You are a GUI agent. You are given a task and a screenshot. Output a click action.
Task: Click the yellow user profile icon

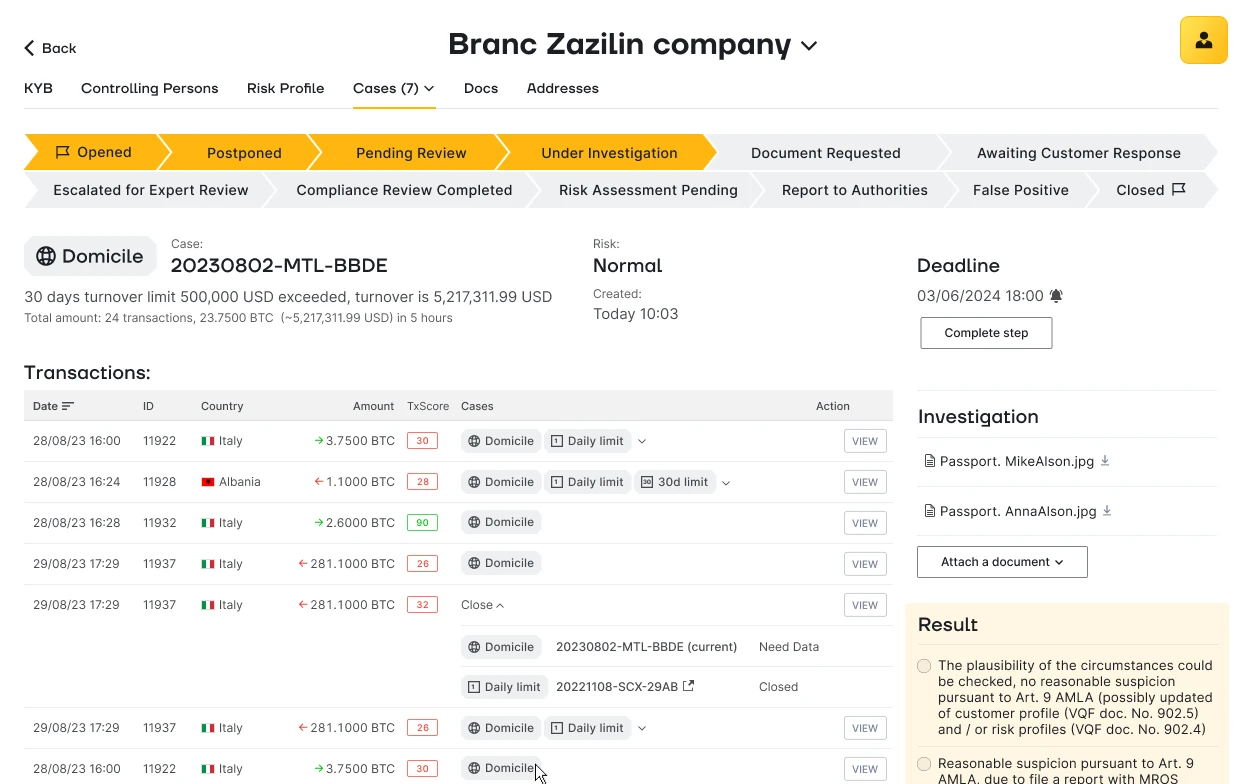(x=1203, y=40)
